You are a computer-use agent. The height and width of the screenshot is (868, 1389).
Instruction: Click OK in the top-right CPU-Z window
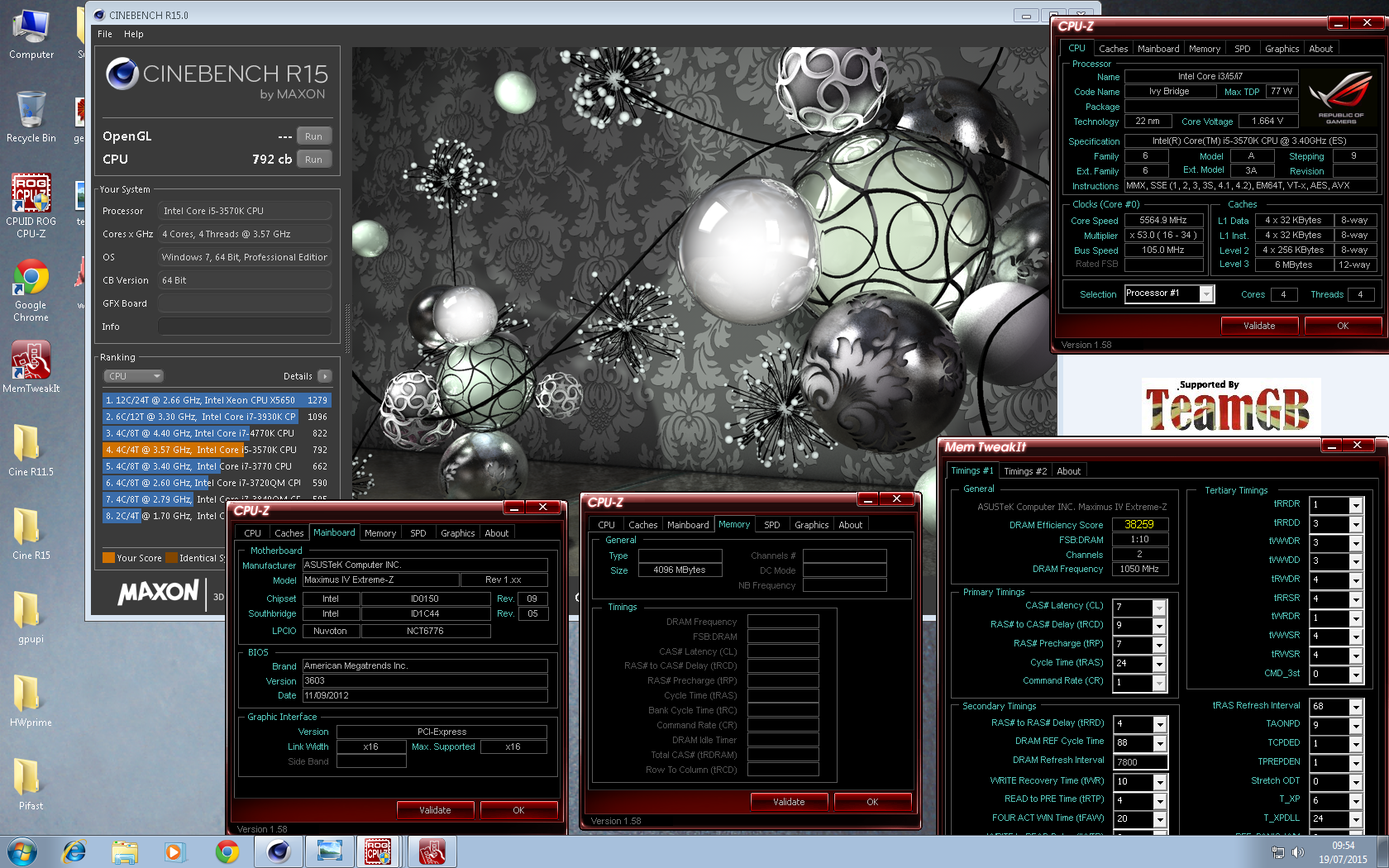point(1343,326)
